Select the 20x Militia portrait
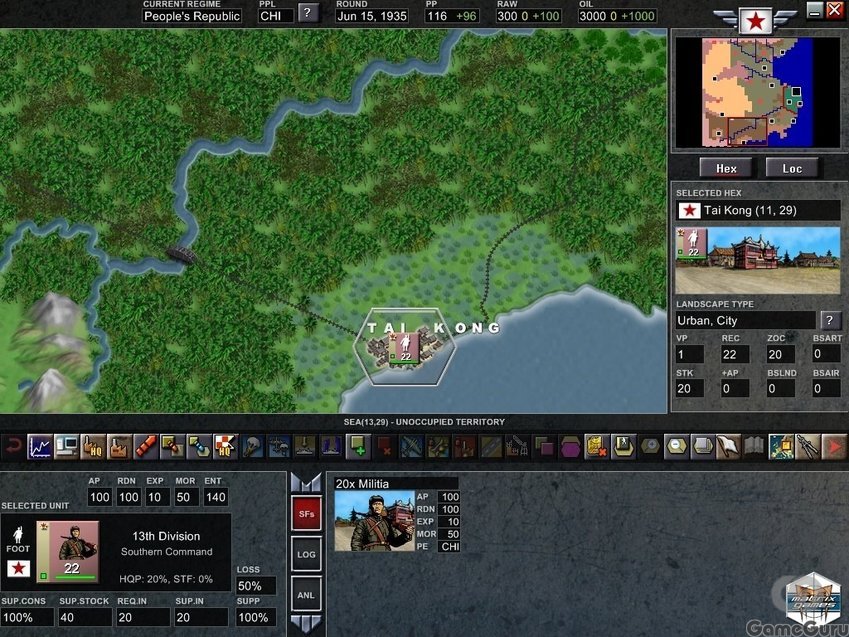Image resolution: width=849 pixels, height=637 pixels. (x=375, y=521)
